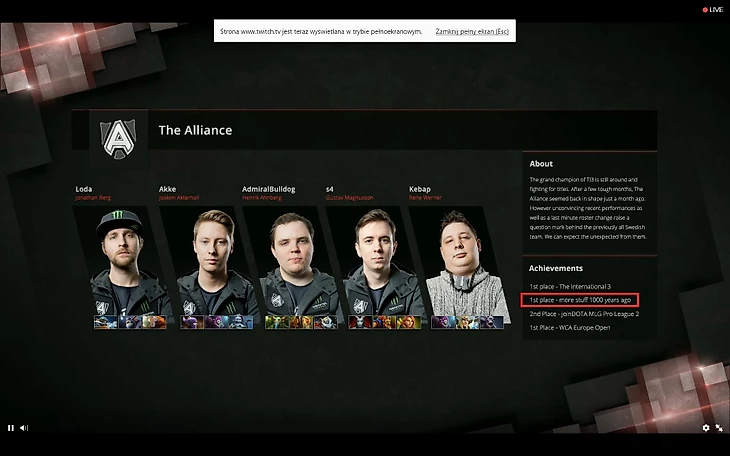Open the player settings gear

pyautogui.click(x=706, y=428)
